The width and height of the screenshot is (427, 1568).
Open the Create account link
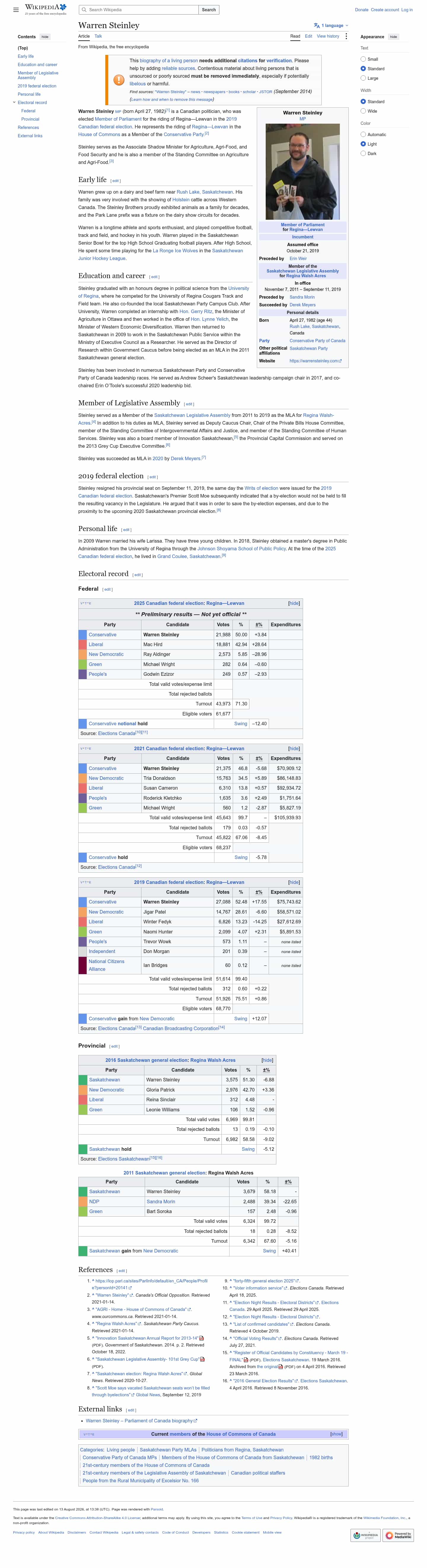[x=385, y=10]
